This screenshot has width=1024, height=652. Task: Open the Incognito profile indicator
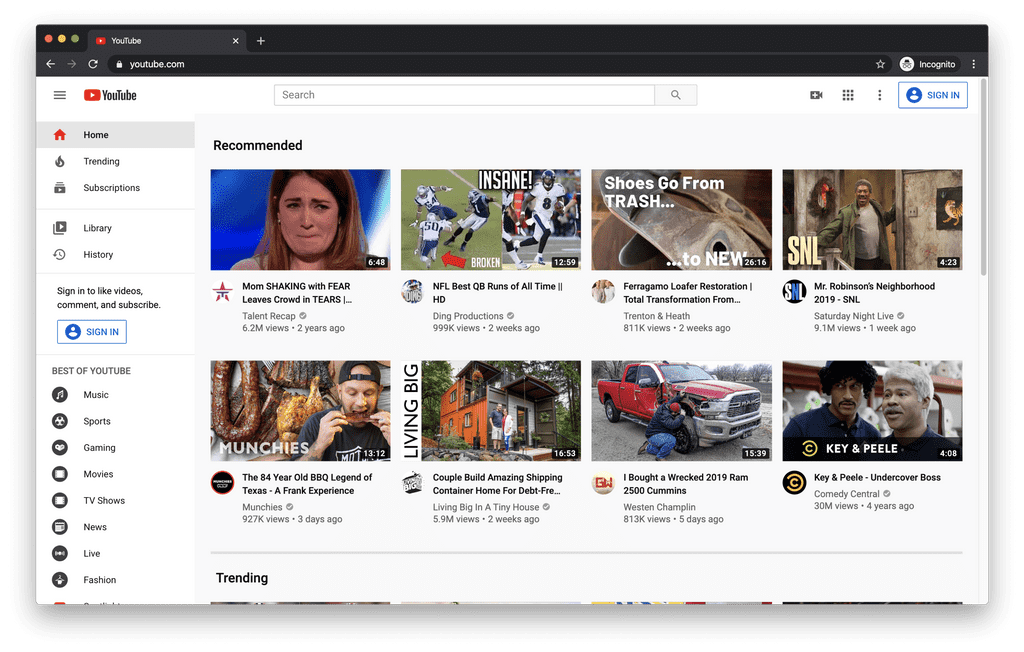[x=927, y=64]
